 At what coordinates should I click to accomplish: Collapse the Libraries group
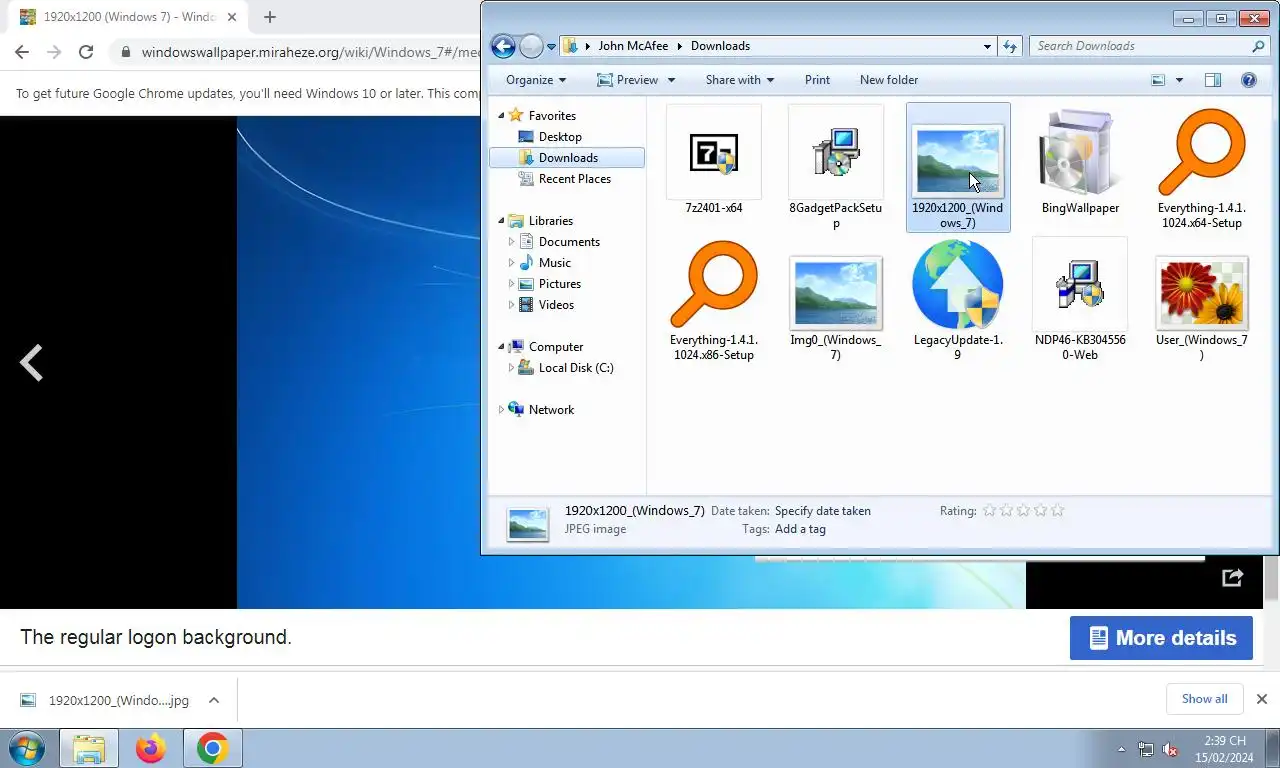[501, 221]
